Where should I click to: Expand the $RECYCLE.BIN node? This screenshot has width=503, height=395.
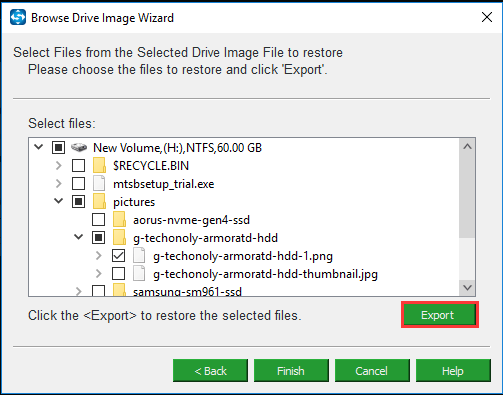59,165
